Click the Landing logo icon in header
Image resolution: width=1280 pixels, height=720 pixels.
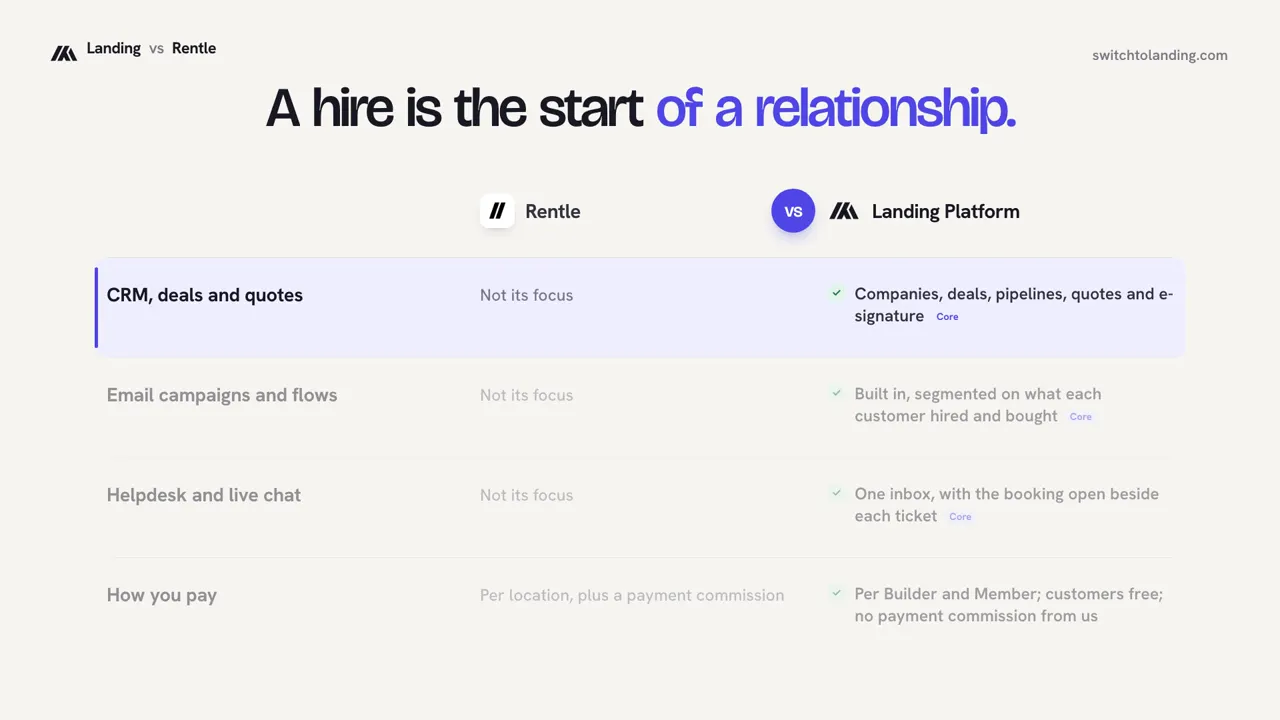coord(64,53)
